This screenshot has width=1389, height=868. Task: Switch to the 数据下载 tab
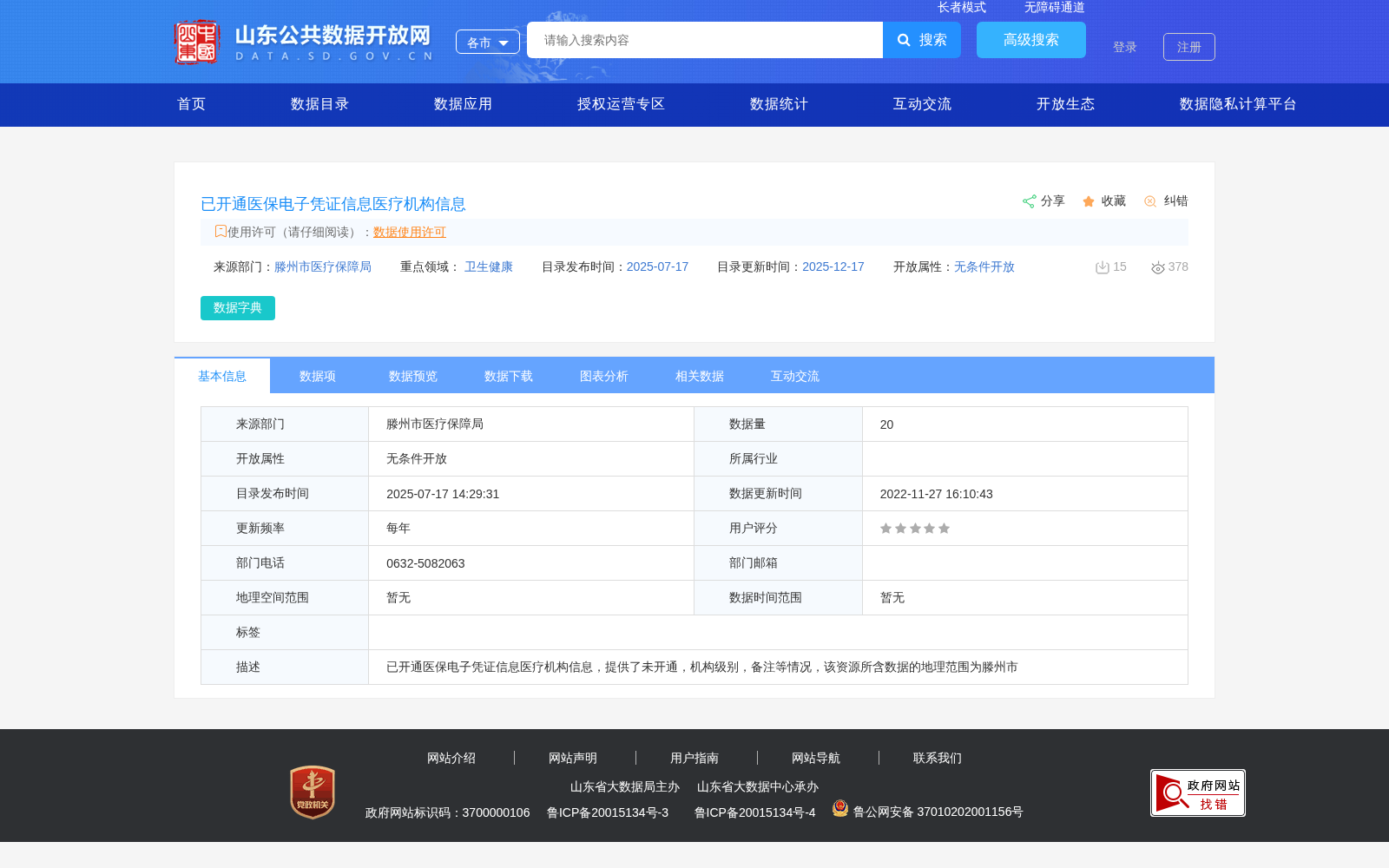pos(509,376)
